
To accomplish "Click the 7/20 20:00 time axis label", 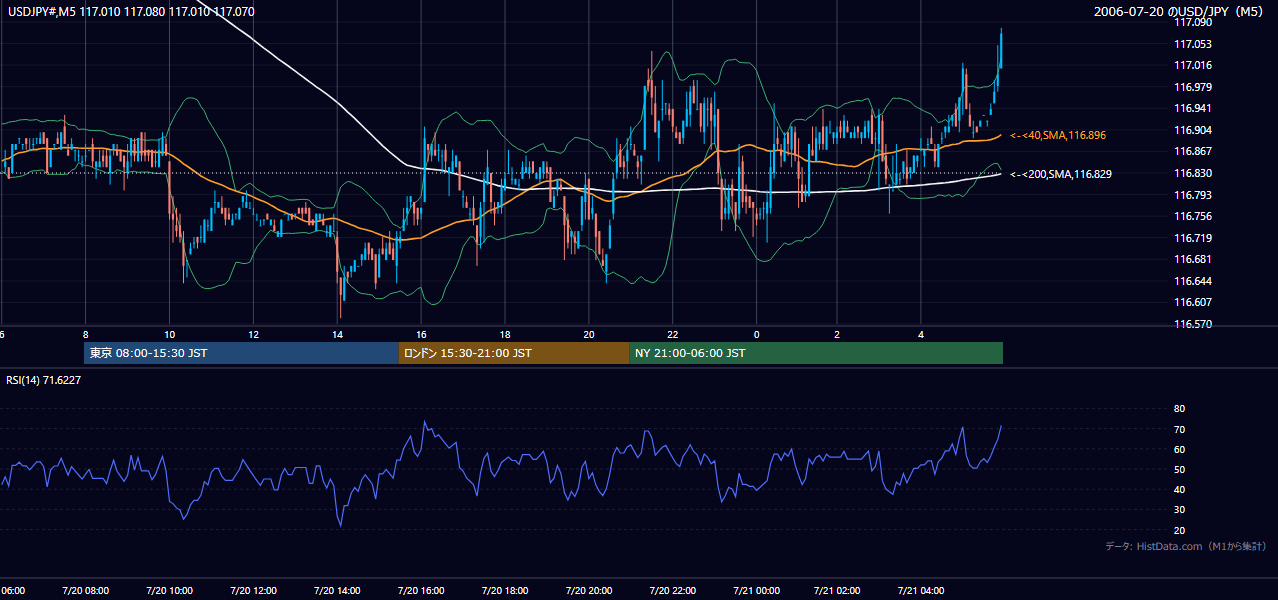I will click(x=588, y=590).
